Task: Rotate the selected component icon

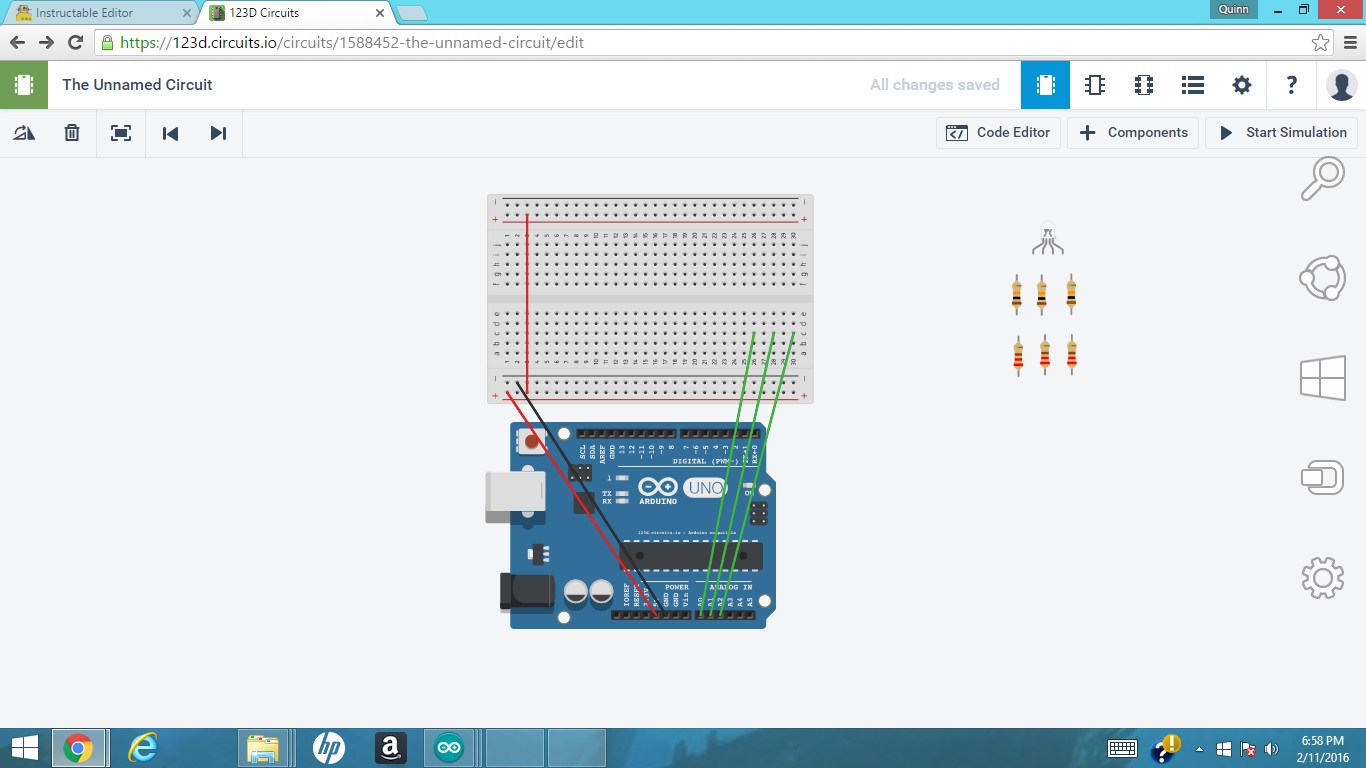Action: pos(24,133)
